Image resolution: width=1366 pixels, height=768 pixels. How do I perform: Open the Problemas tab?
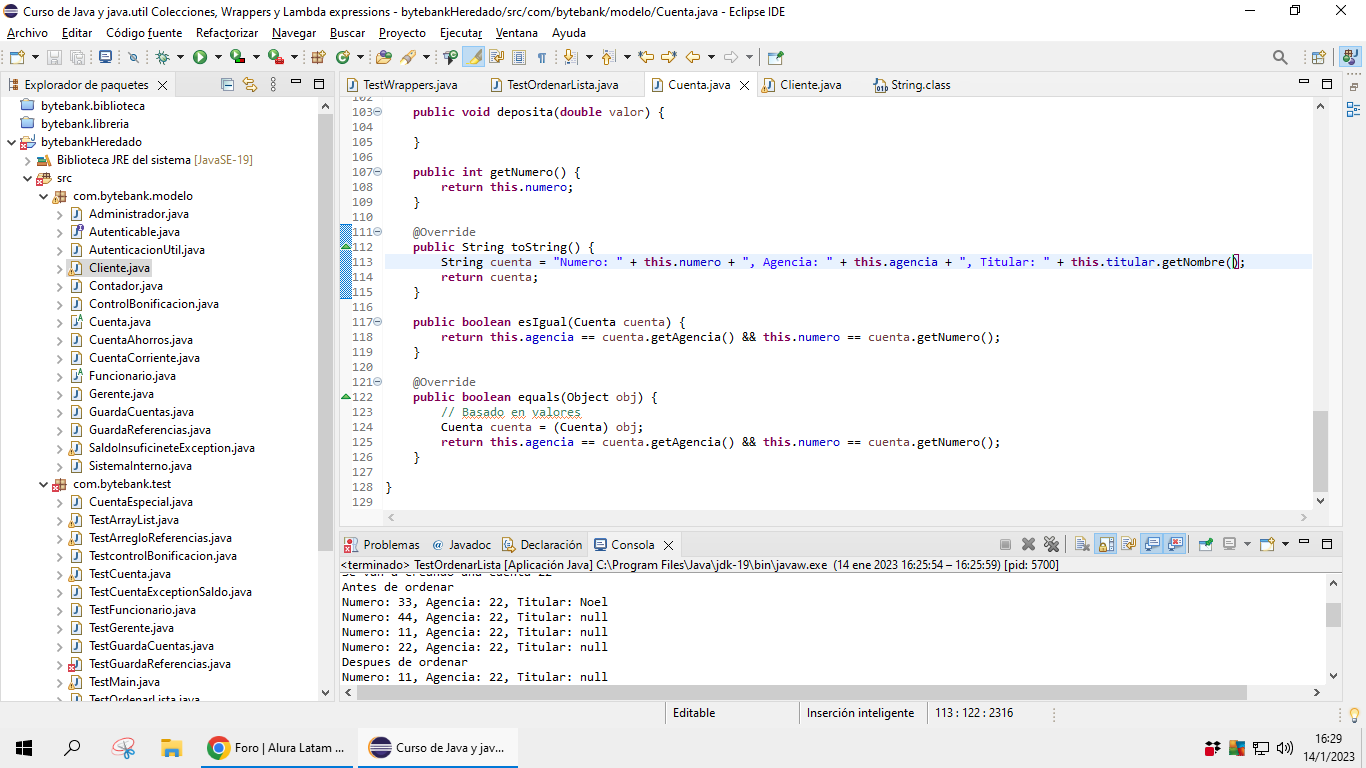382,545
